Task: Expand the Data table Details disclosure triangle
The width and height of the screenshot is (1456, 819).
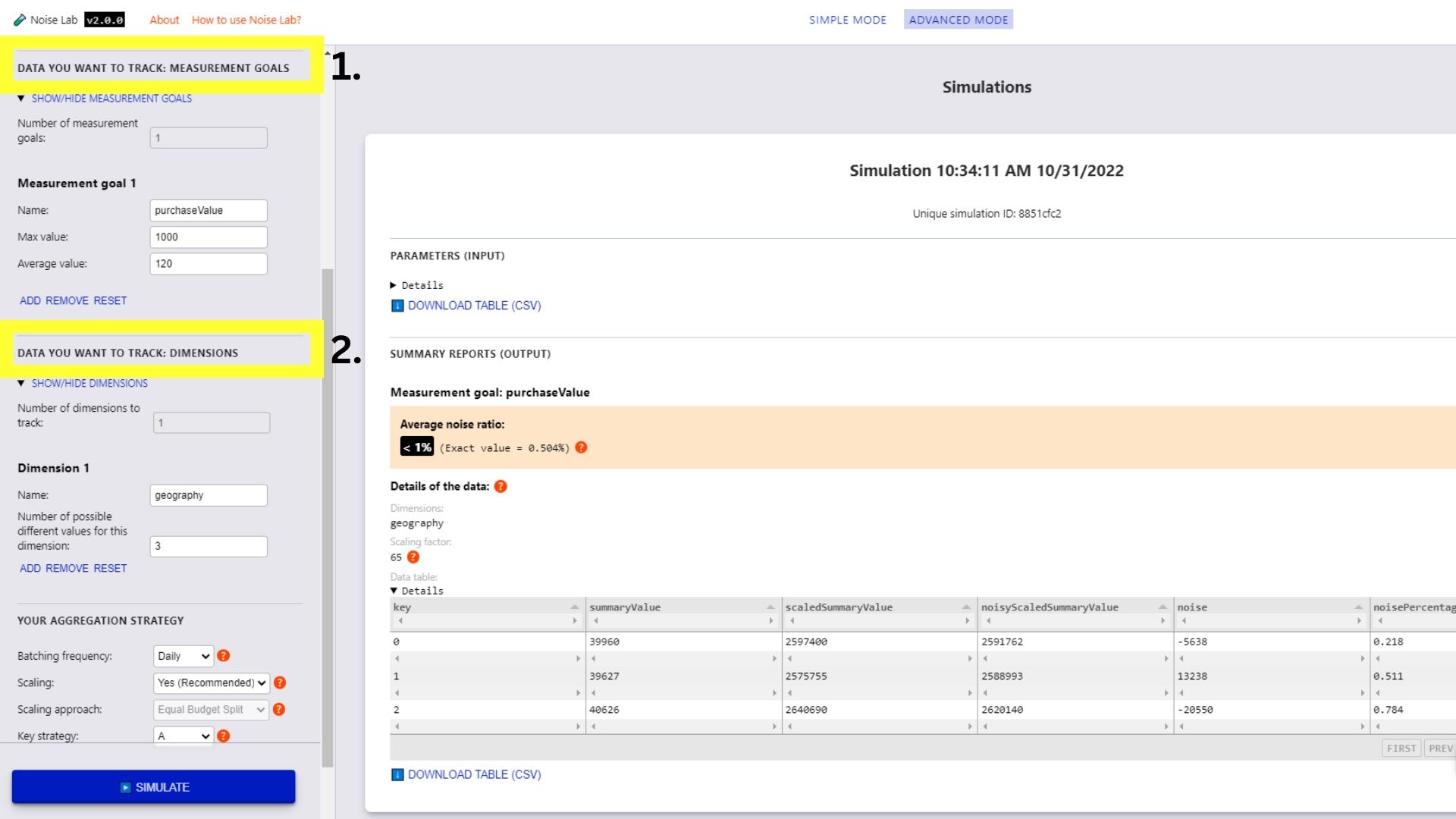Action: (394, 590)
